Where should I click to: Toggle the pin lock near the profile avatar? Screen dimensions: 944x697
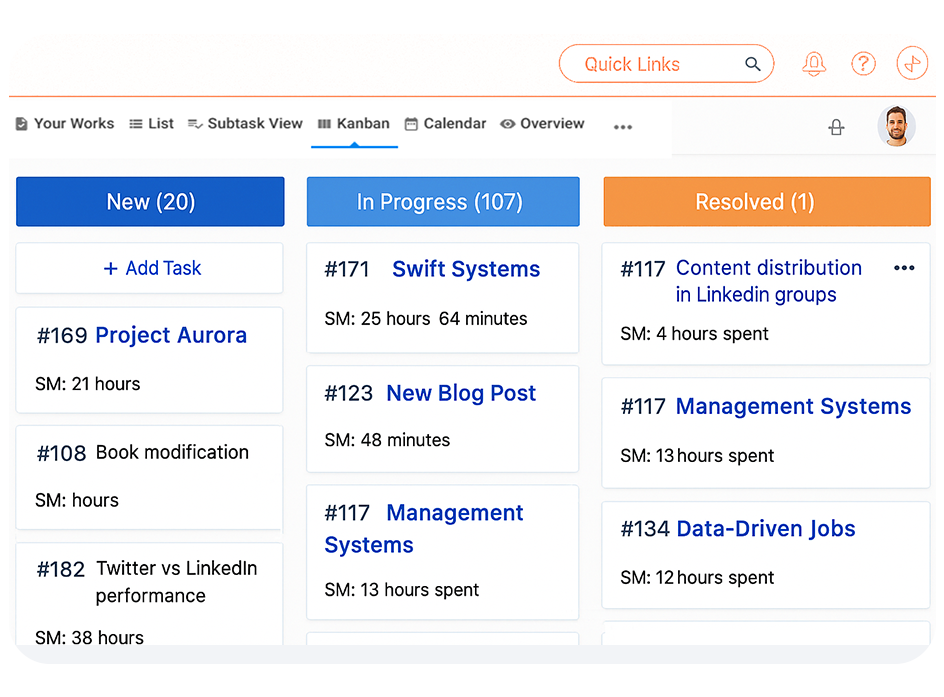(836, 127)
